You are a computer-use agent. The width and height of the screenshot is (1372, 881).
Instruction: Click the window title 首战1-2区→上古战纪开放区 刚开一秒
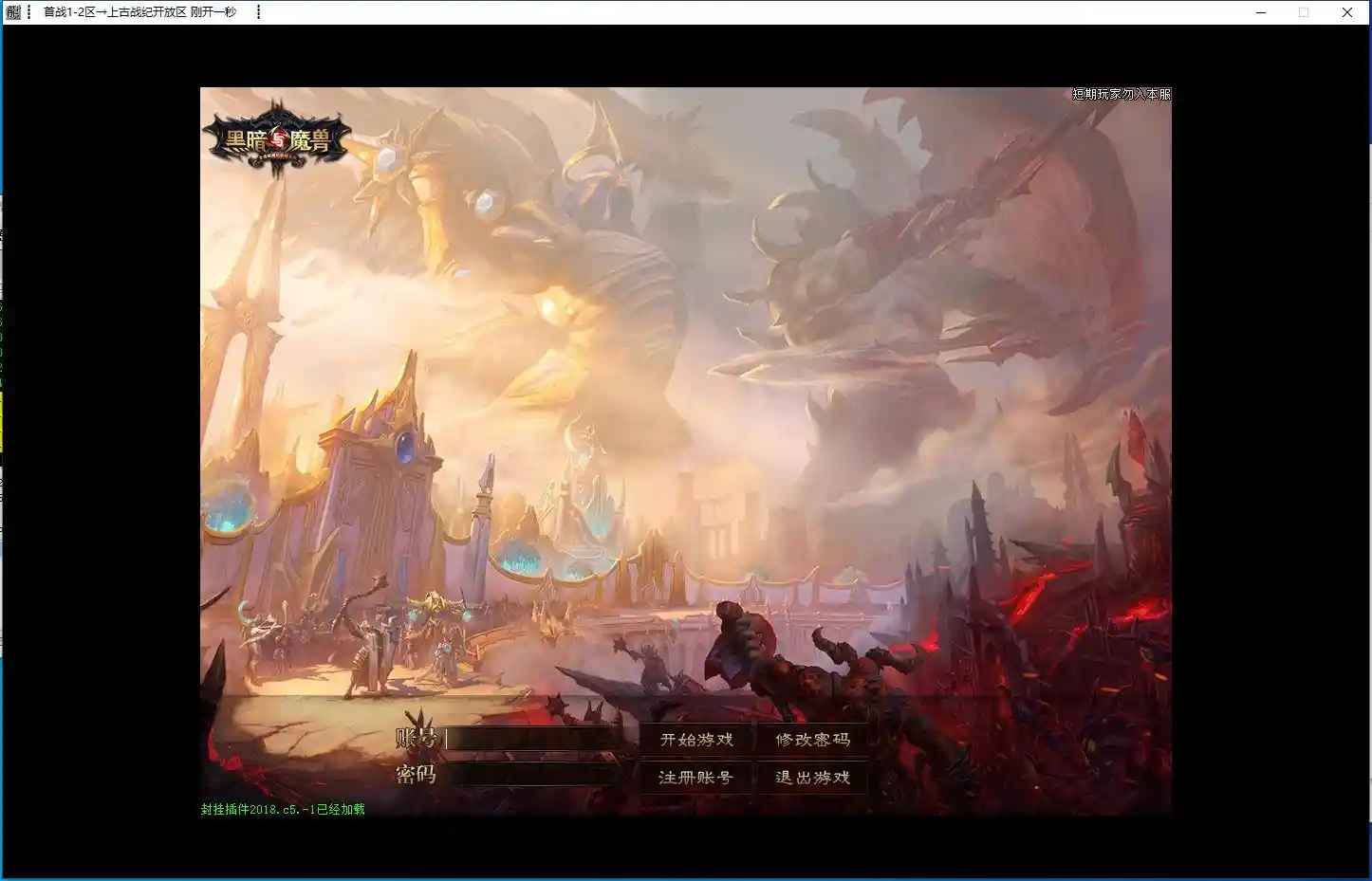point(139,12)
